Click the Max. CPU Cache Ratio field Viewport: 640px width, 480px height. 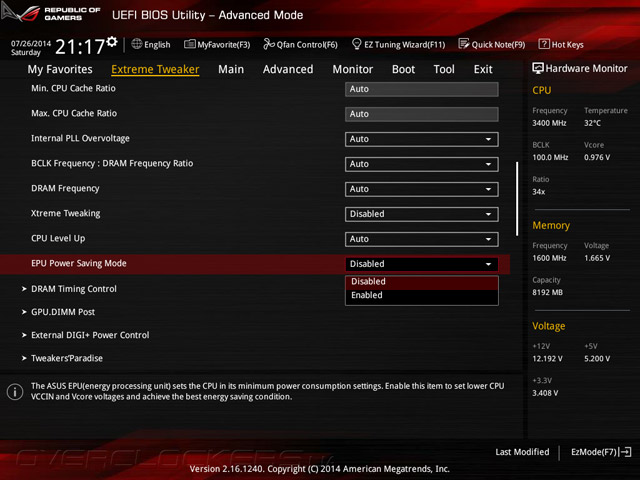(x=422, y=114)
